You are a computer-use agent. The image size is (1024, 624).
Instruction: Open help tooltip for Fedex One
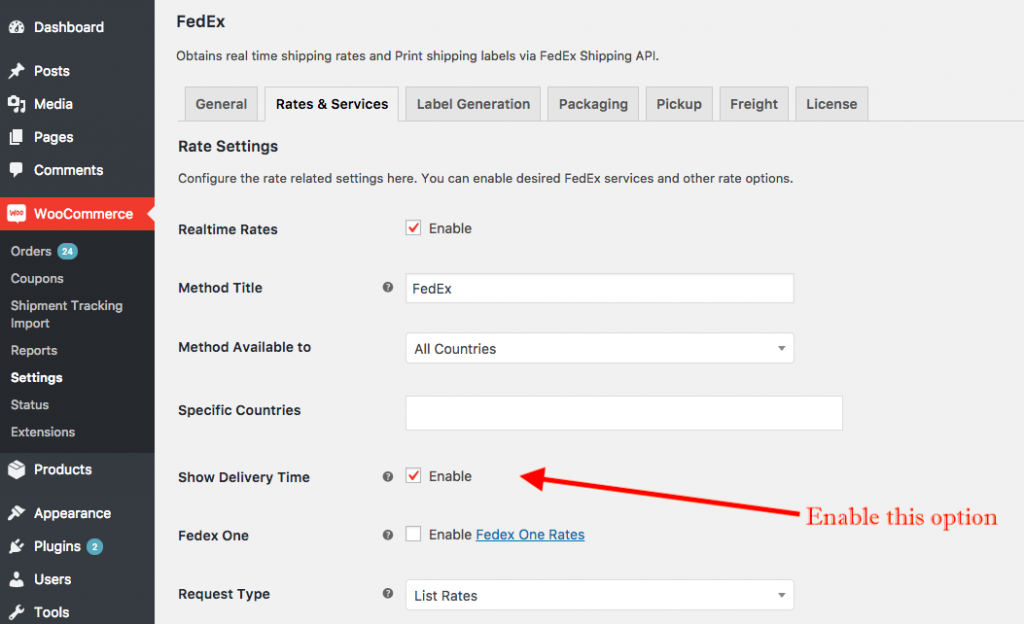click(x=388, y=535)
